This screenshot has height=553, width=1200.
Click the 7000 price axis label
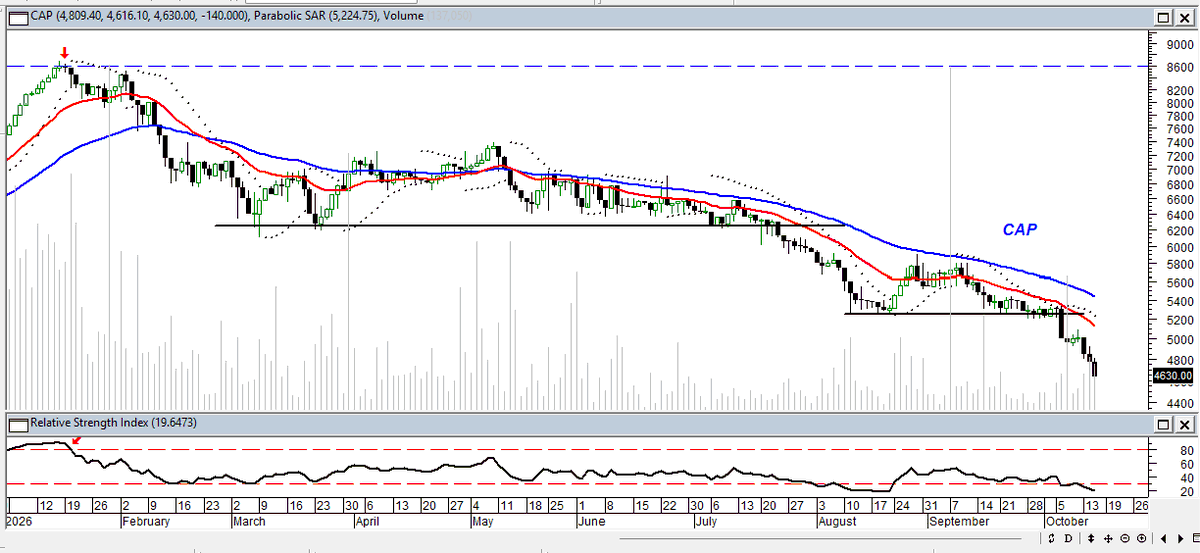pos(1179,171)
